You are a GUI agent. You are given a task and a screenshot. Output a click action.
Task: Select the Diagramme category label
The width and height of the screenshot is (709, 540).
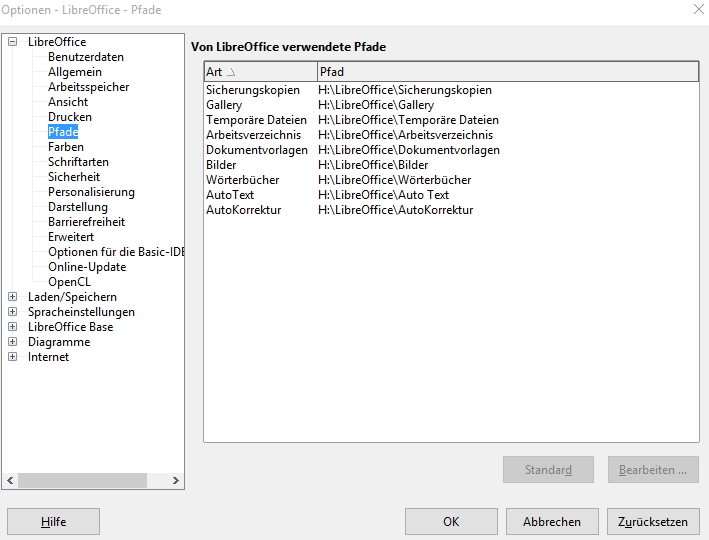point(59,341)
